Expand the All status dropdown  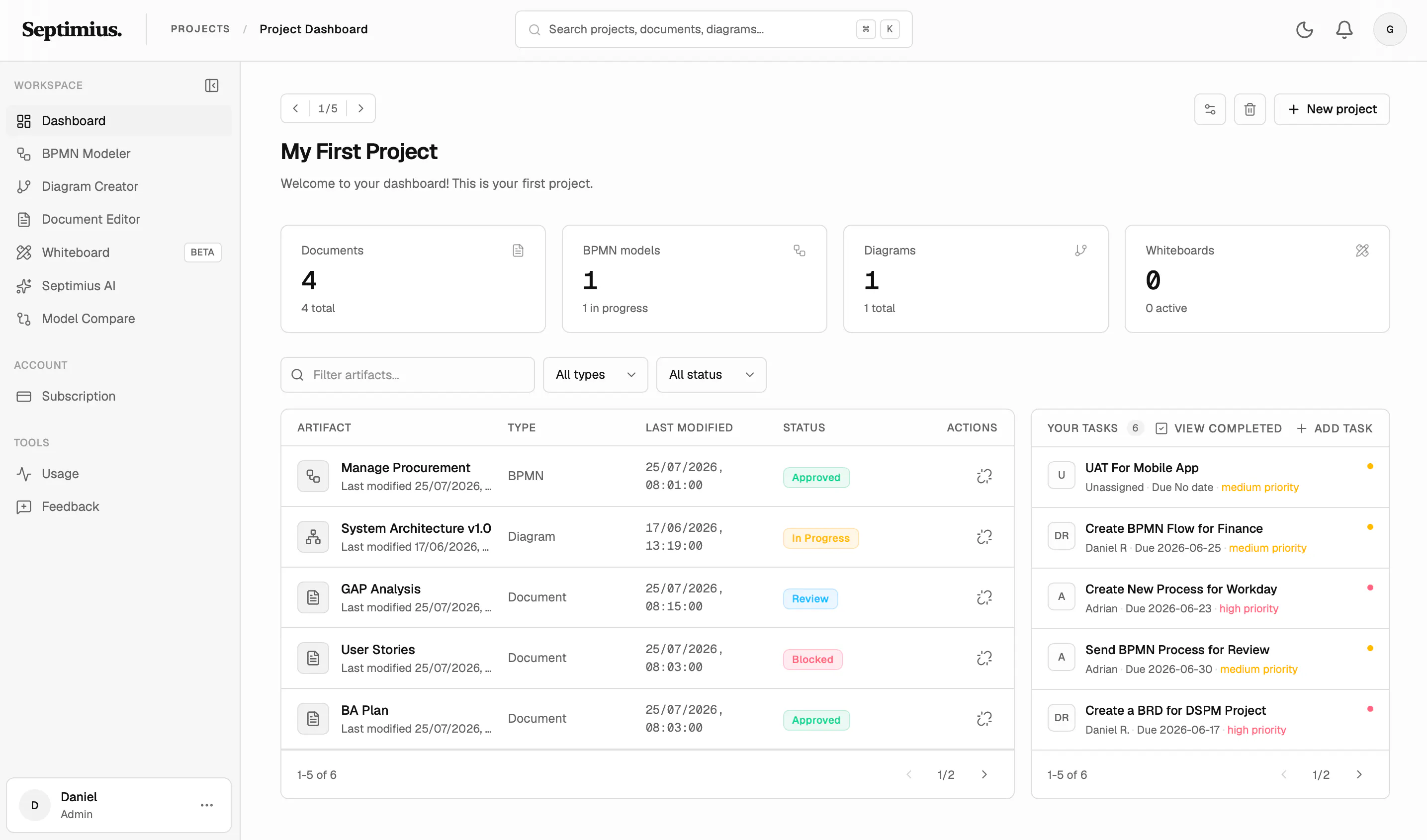point(711,375)
